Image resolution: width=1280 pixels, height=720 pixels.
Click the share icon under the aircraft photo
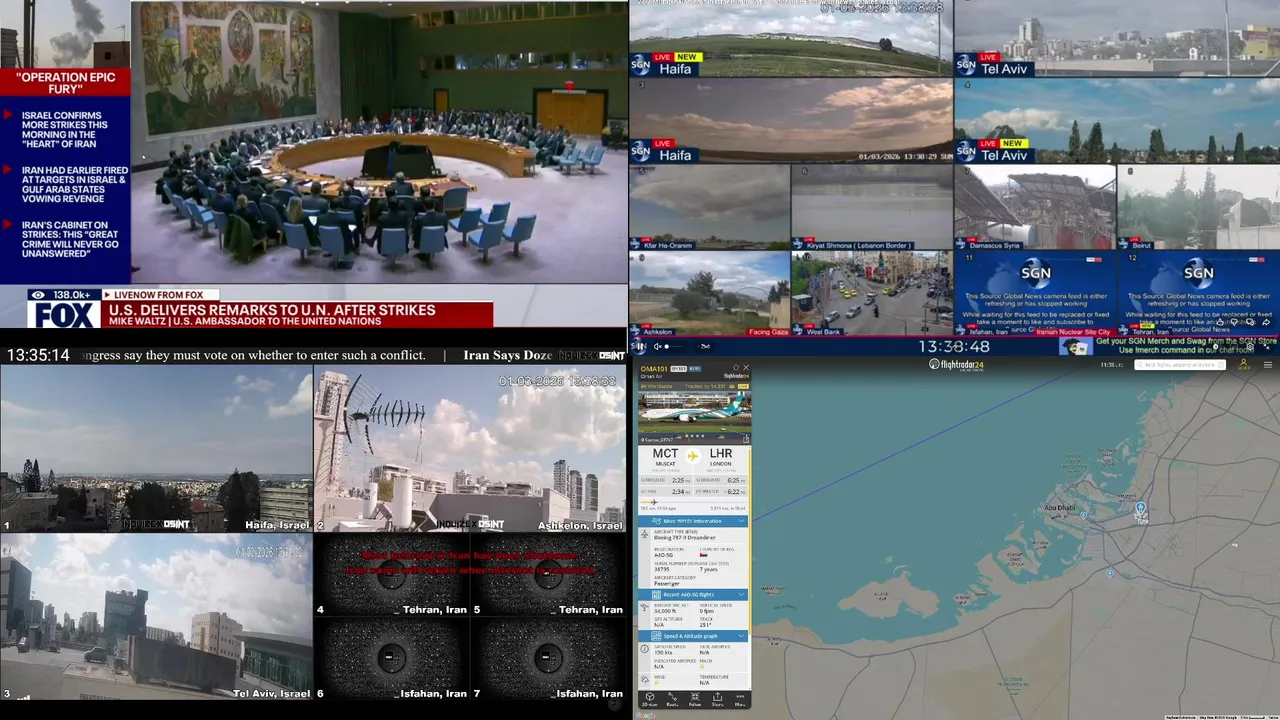point(746,439)
